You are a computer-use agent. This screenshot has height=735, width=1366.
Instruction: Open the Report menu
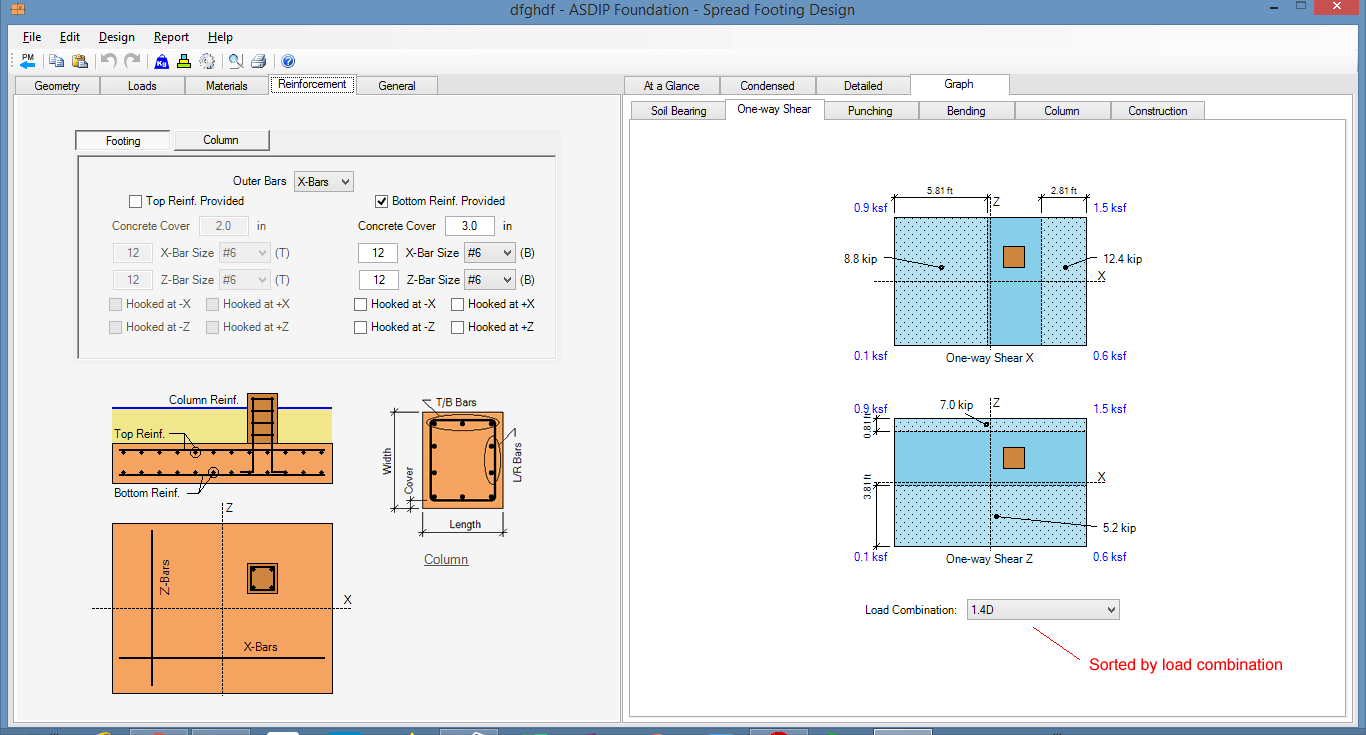point(172,37)
